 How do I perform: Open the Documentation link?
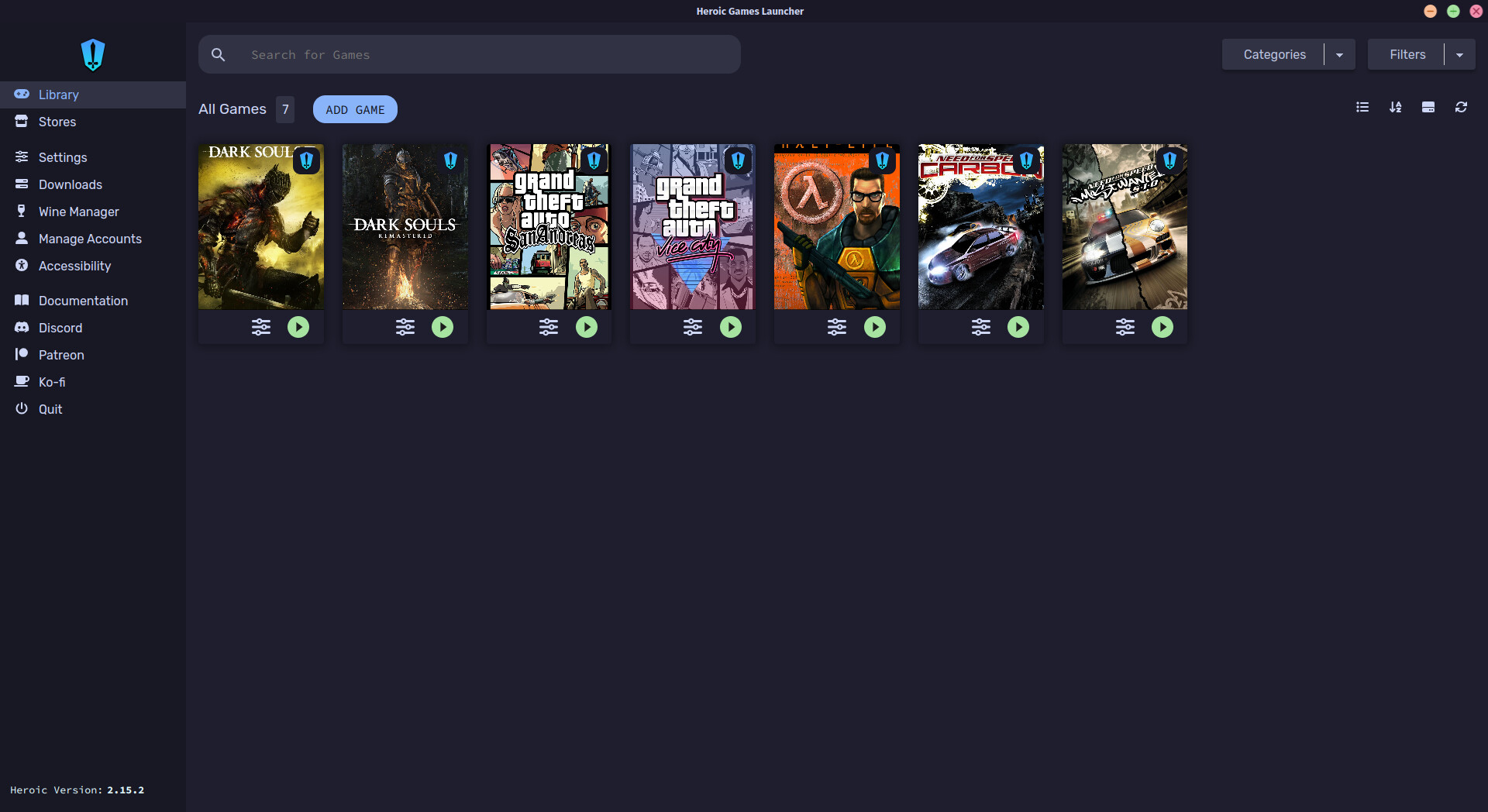click(93, 301)
